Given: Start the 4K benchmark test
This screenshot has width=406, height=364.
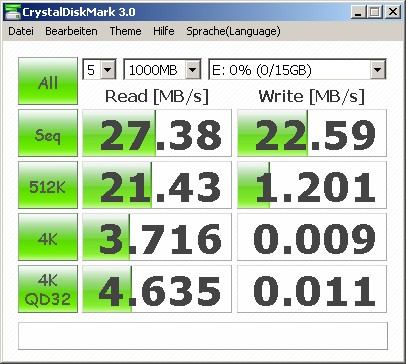Looking at the screenshot, I should tap(48, 237).
